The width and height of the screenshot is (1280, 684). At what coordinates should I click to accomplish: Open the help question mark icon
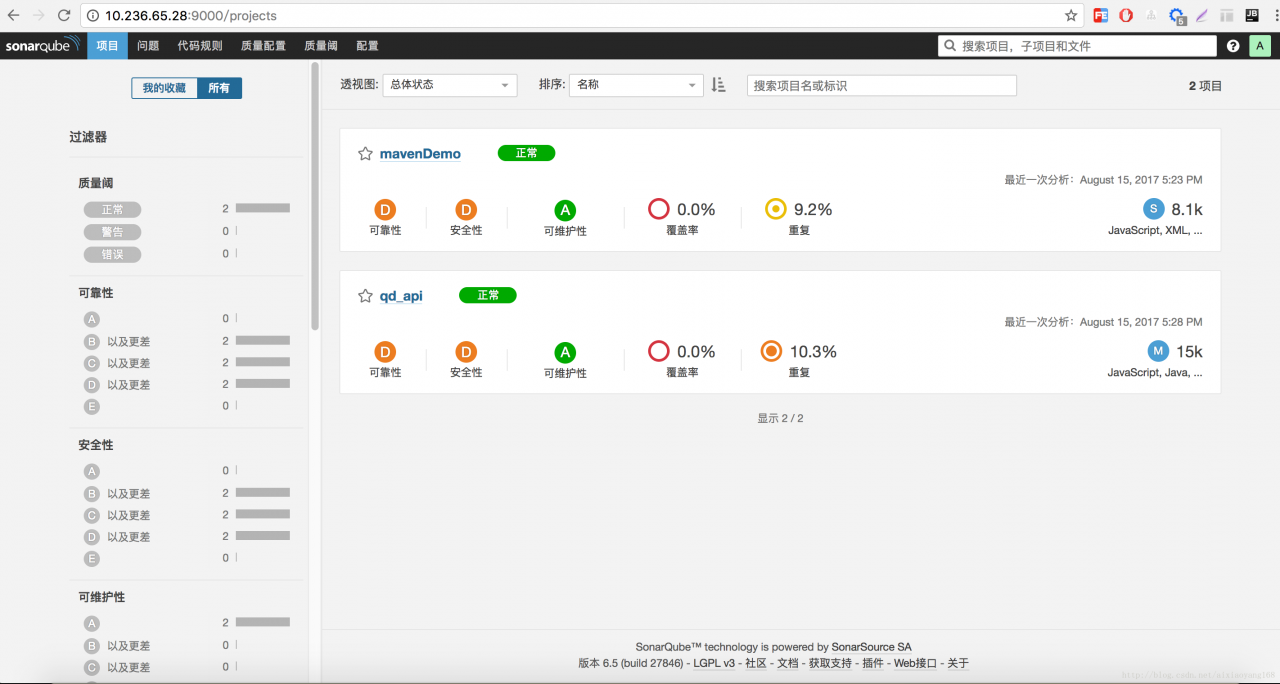(1233, 46)
